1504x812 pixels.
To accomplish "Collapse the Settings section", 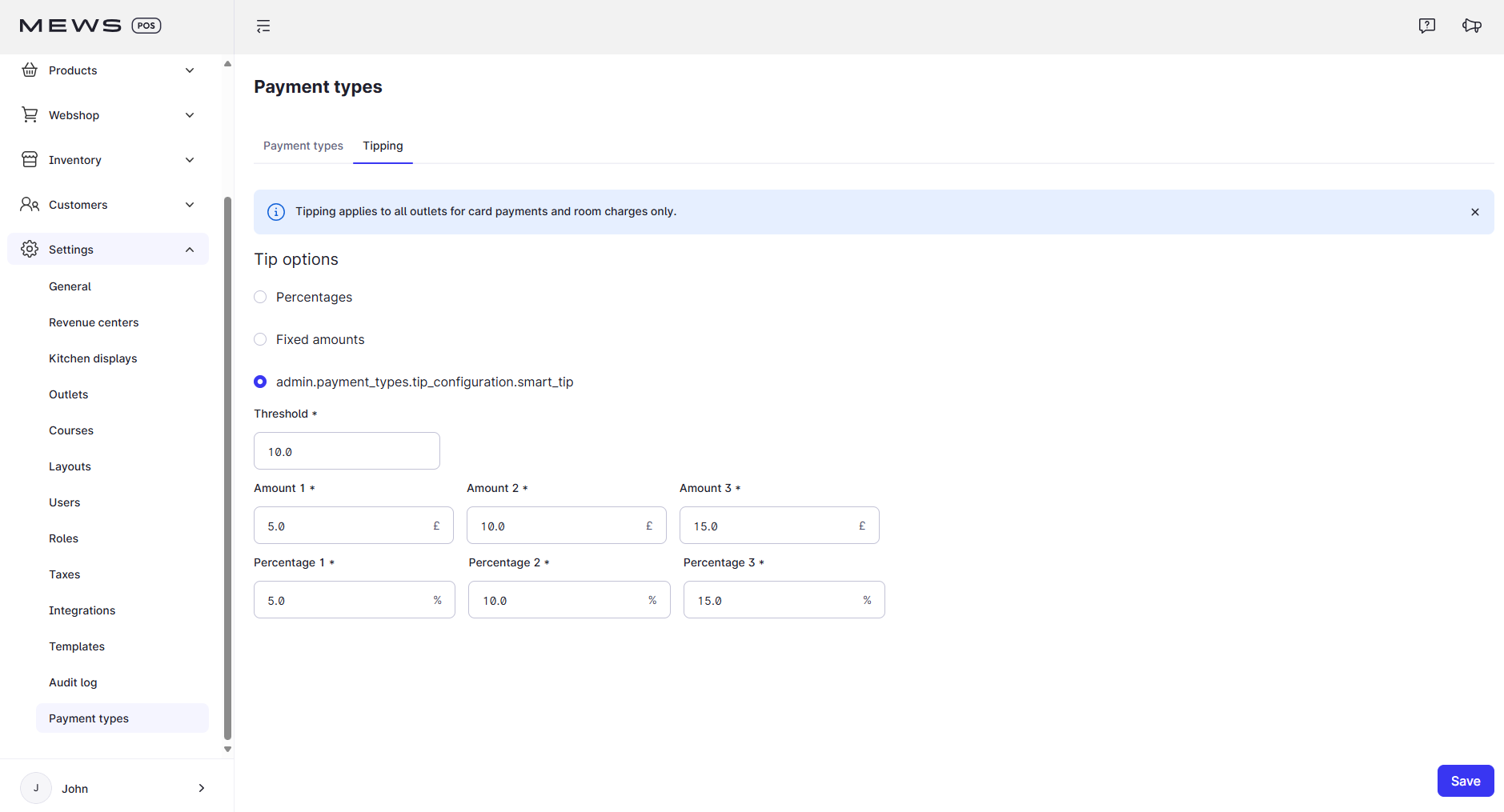I will point(190,249).
